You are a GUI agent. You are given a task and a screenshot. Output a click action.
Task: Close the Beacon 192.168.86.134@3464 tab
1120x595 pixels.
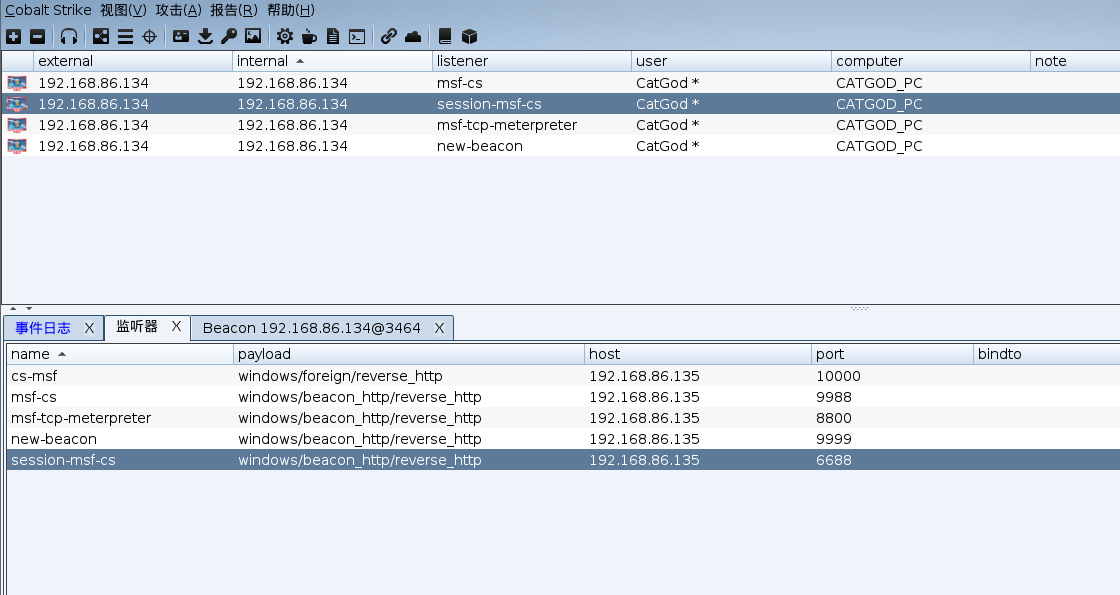[439, 328]
